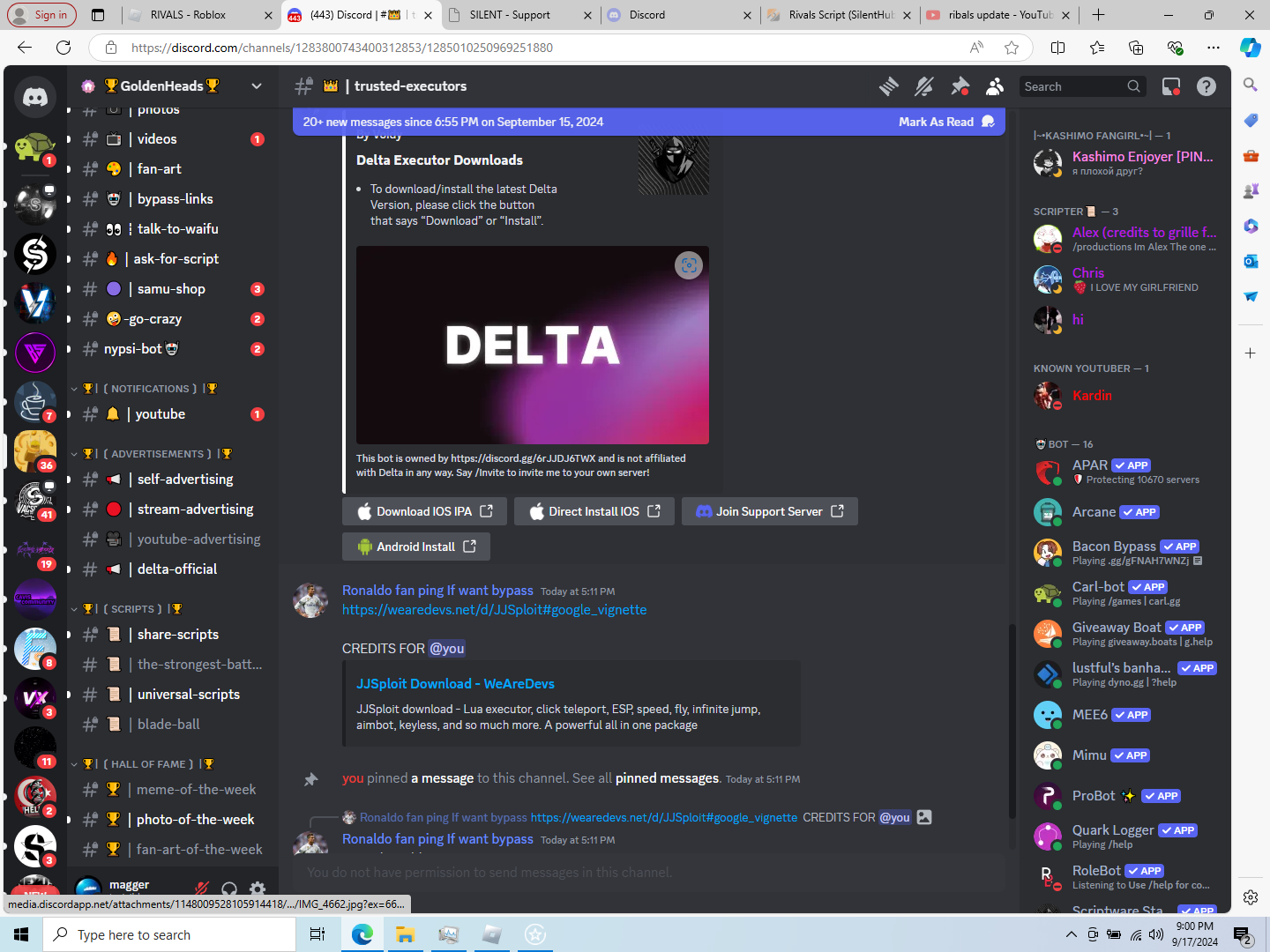Click Join Support Server button
The height and width of the screenshot is (952, 1270).
770,511
